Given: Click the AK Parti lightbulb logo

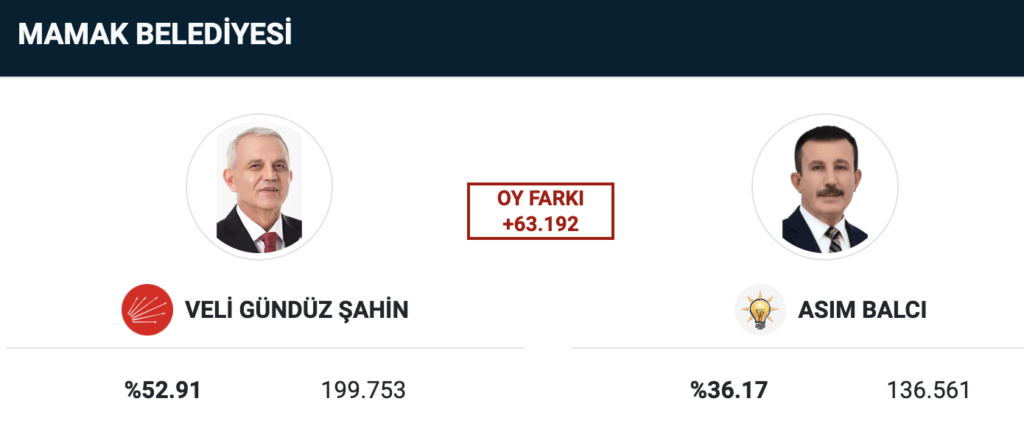Looking at the screenshot, I should click(760, 310).
